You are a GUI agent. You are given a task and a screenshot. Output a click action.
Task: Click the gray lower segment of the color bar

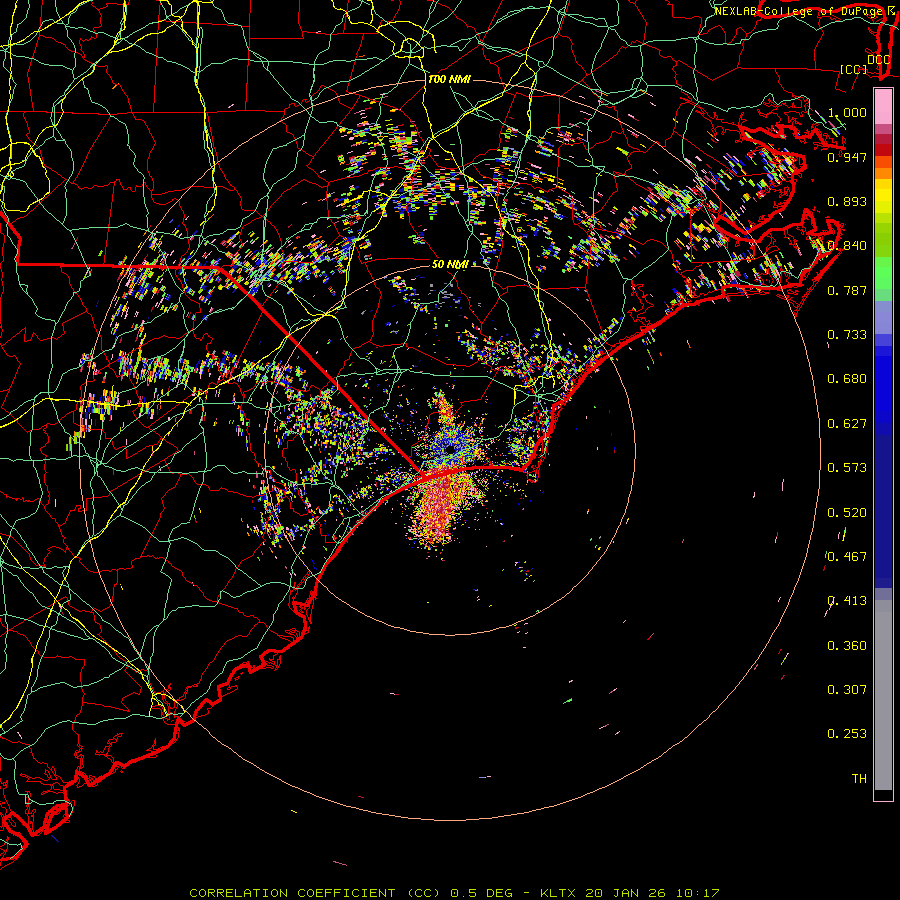click(x=883, y=695)
